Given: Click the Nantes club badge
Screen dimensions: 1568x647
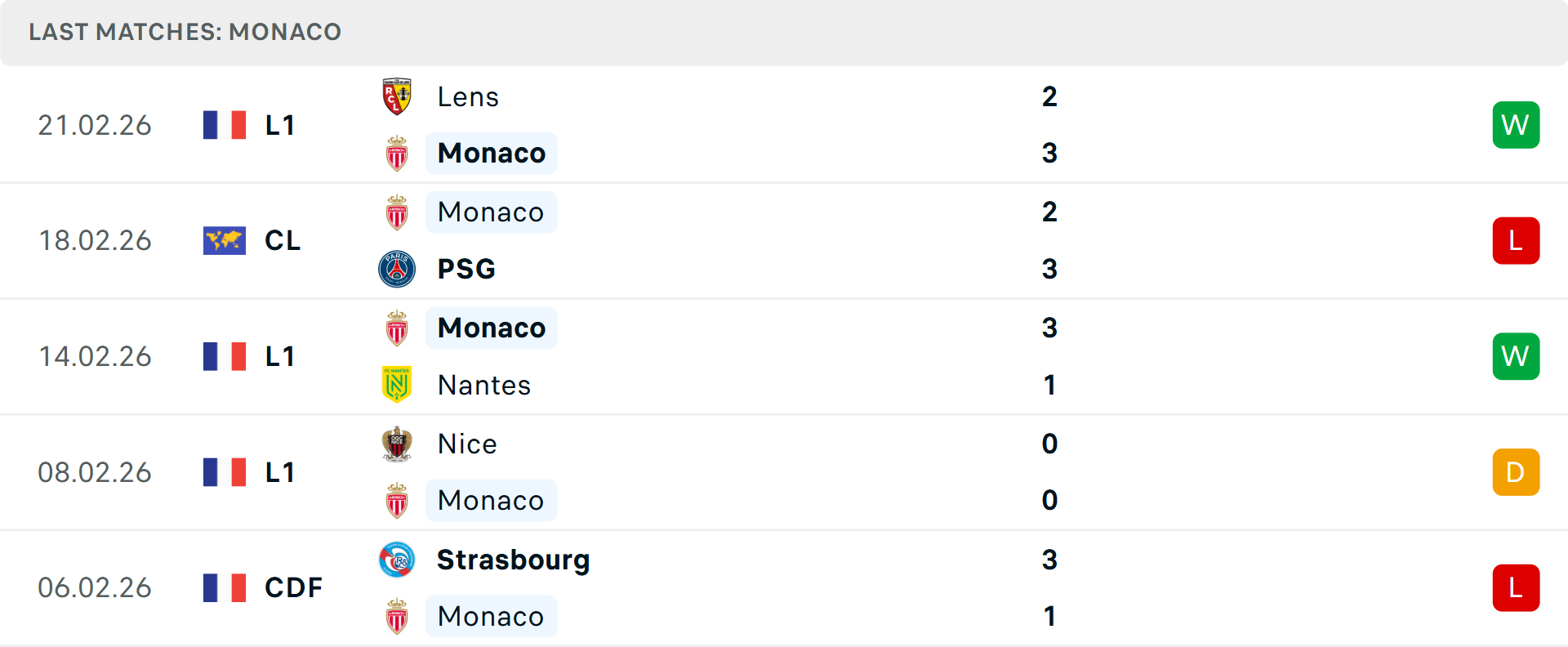Looking at the screenshot, I should point(397,384).
